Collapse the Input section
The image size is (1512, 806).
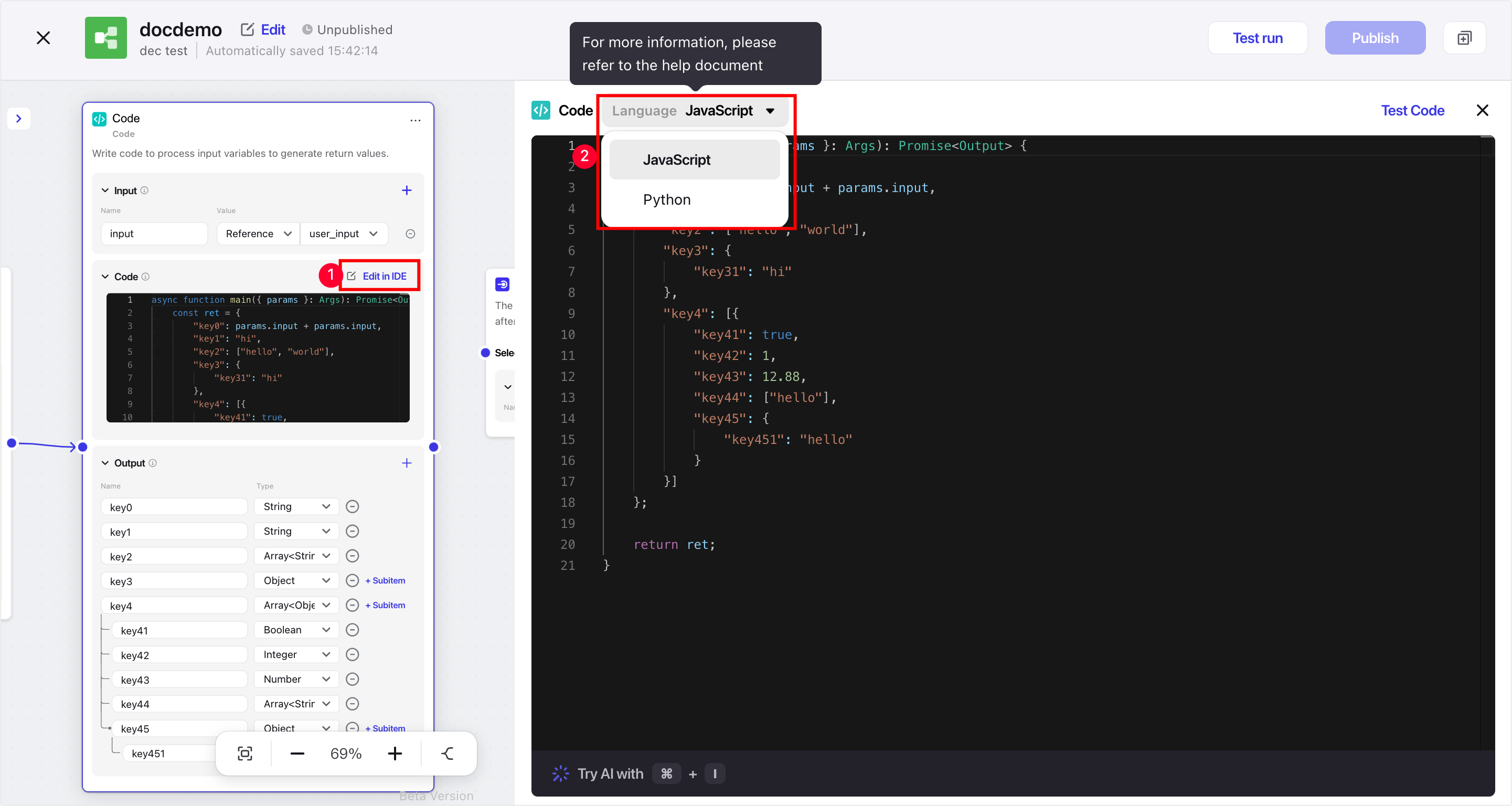tap(105, 190)
